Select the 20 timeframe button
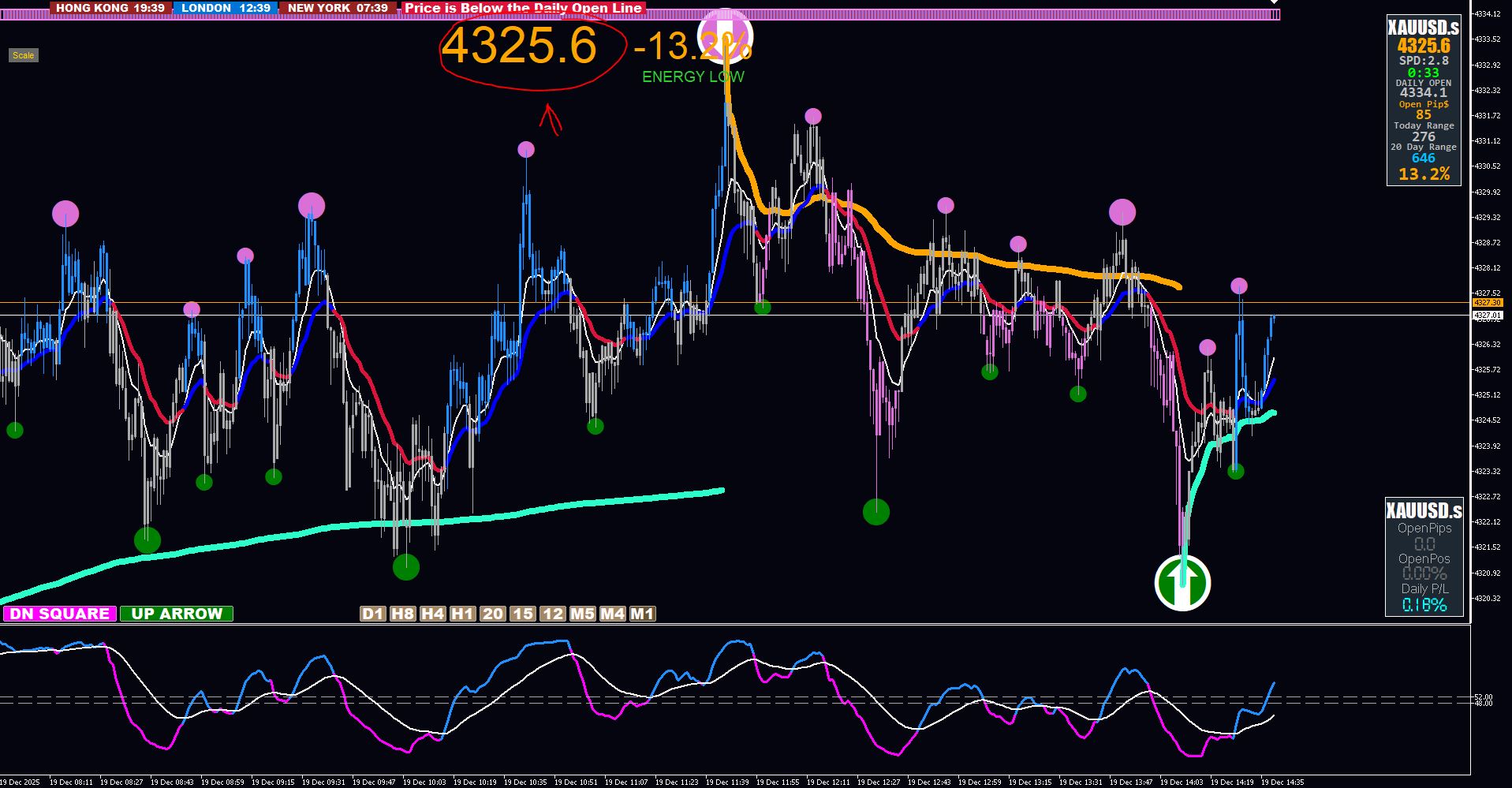 pyautogui.click(x=492, y=614)
